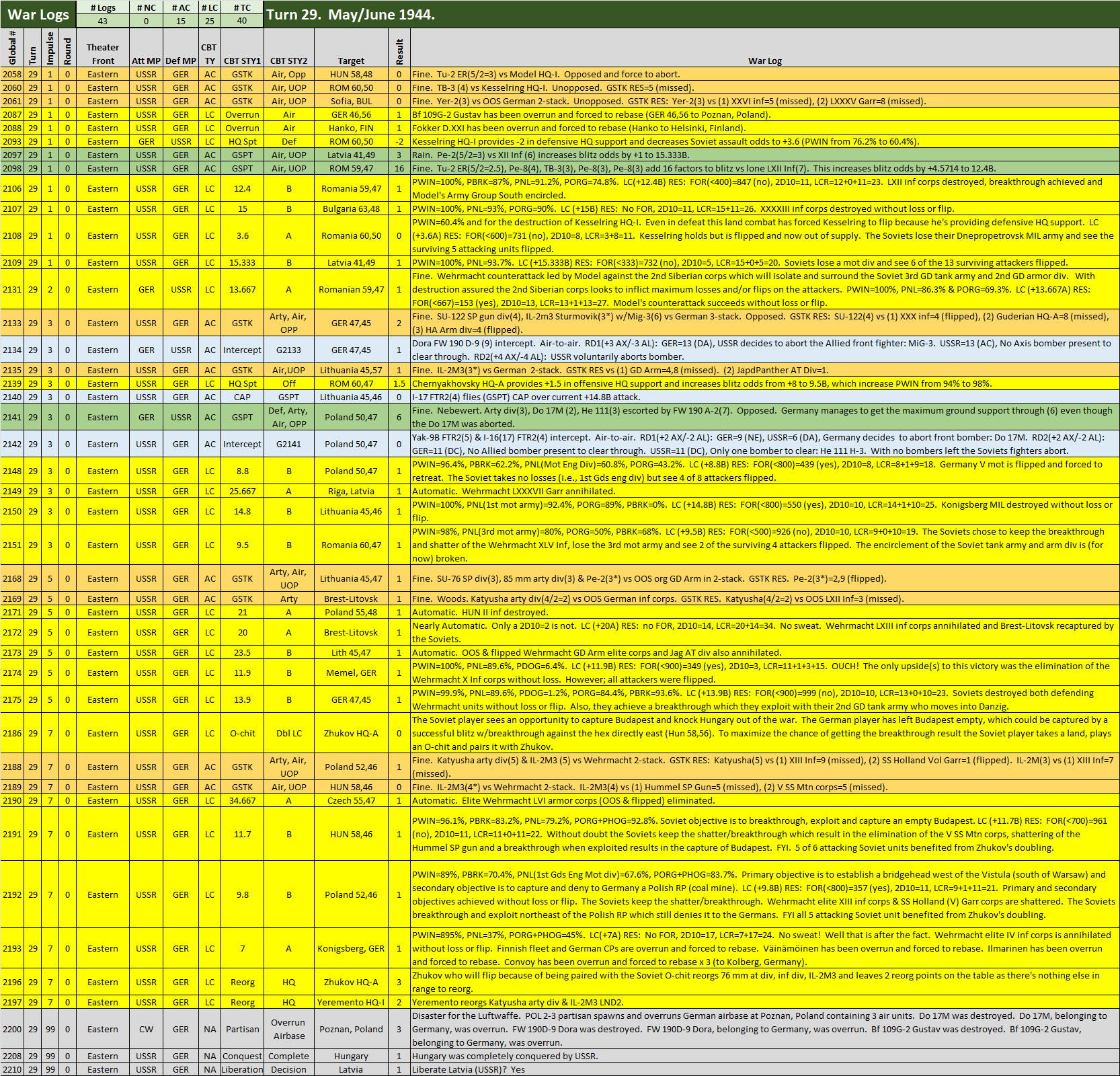Click result 1.5 in row 2139
Viewport: 1120px width, 1076px height.
pos(399,383)
